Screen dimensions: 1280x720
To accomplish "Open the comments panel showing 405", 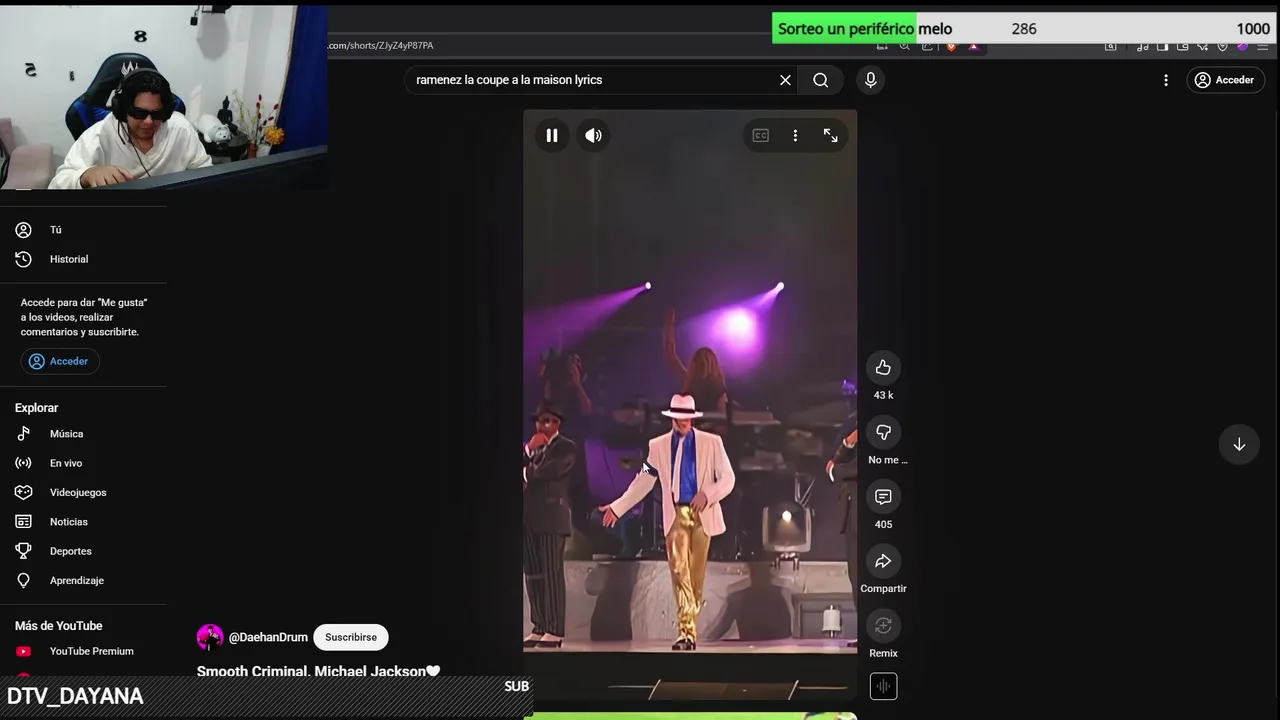I will click(x=883, y=497).
